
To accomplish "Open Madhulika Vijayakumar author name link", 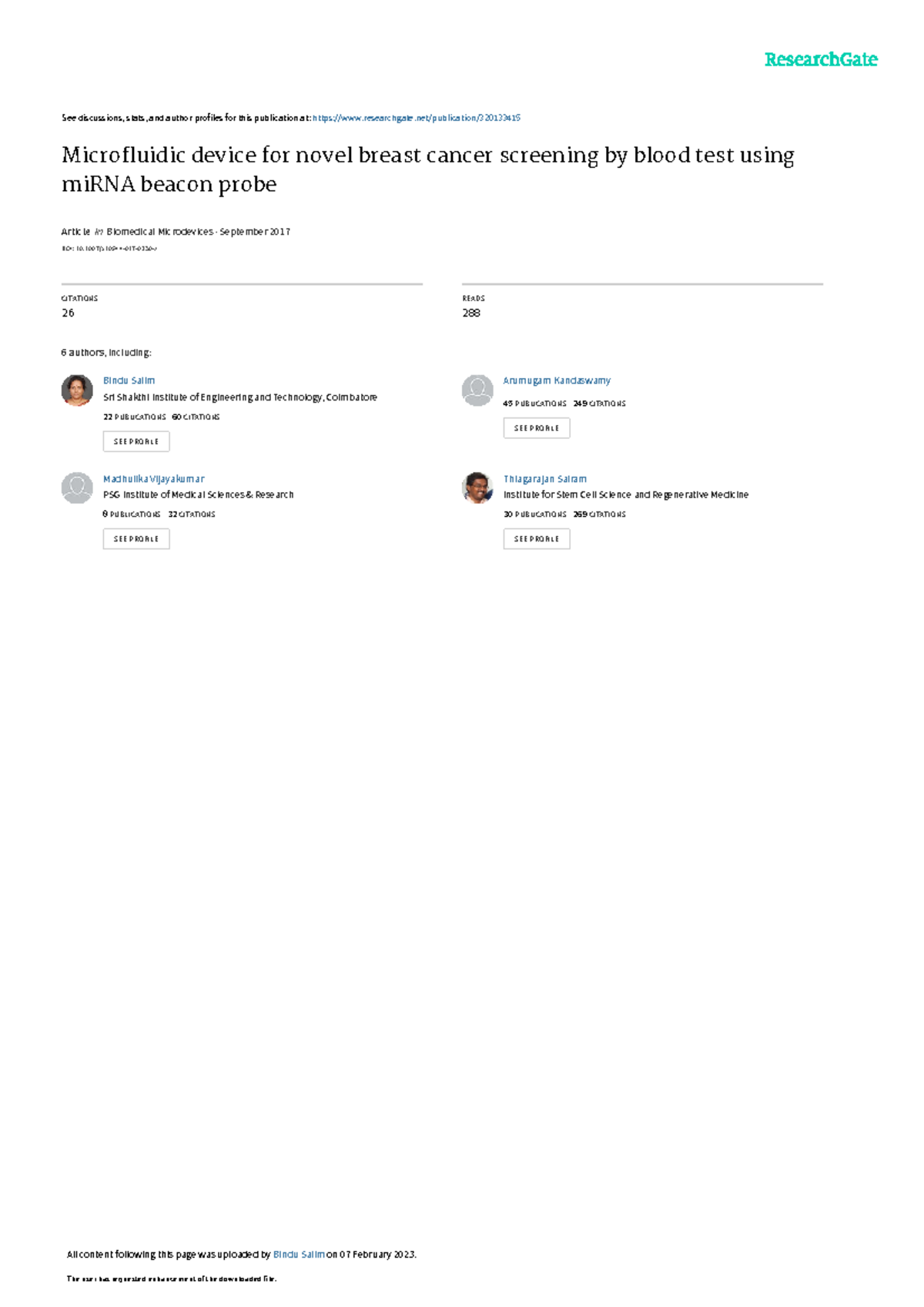I will point(154,479).
